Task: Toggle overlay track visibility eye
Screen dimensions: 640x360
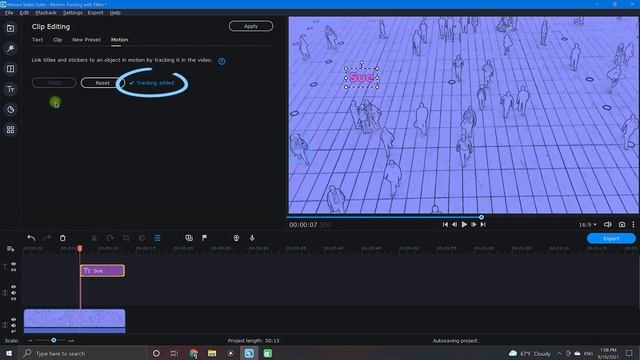Action: (x=13, y=287)
